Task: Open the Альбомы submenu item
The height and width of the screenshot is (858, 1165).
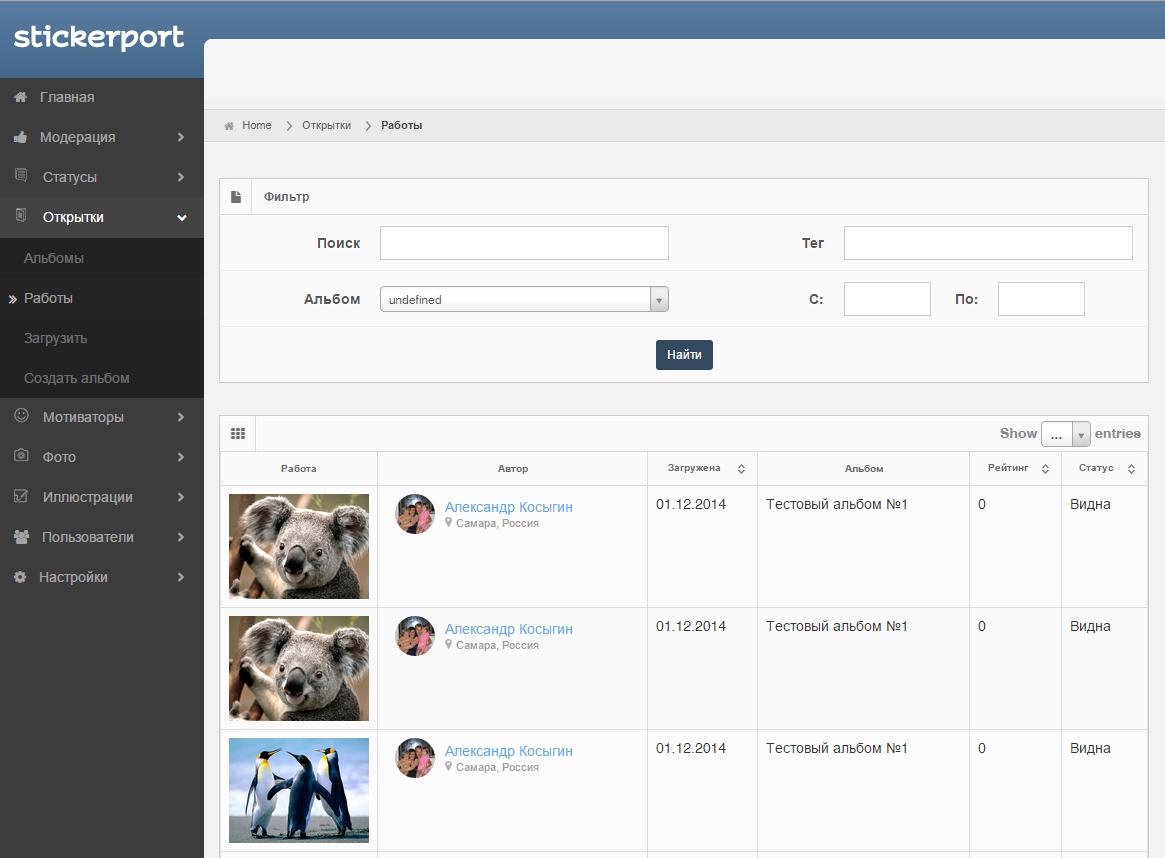Action: [x=54, y=258]
